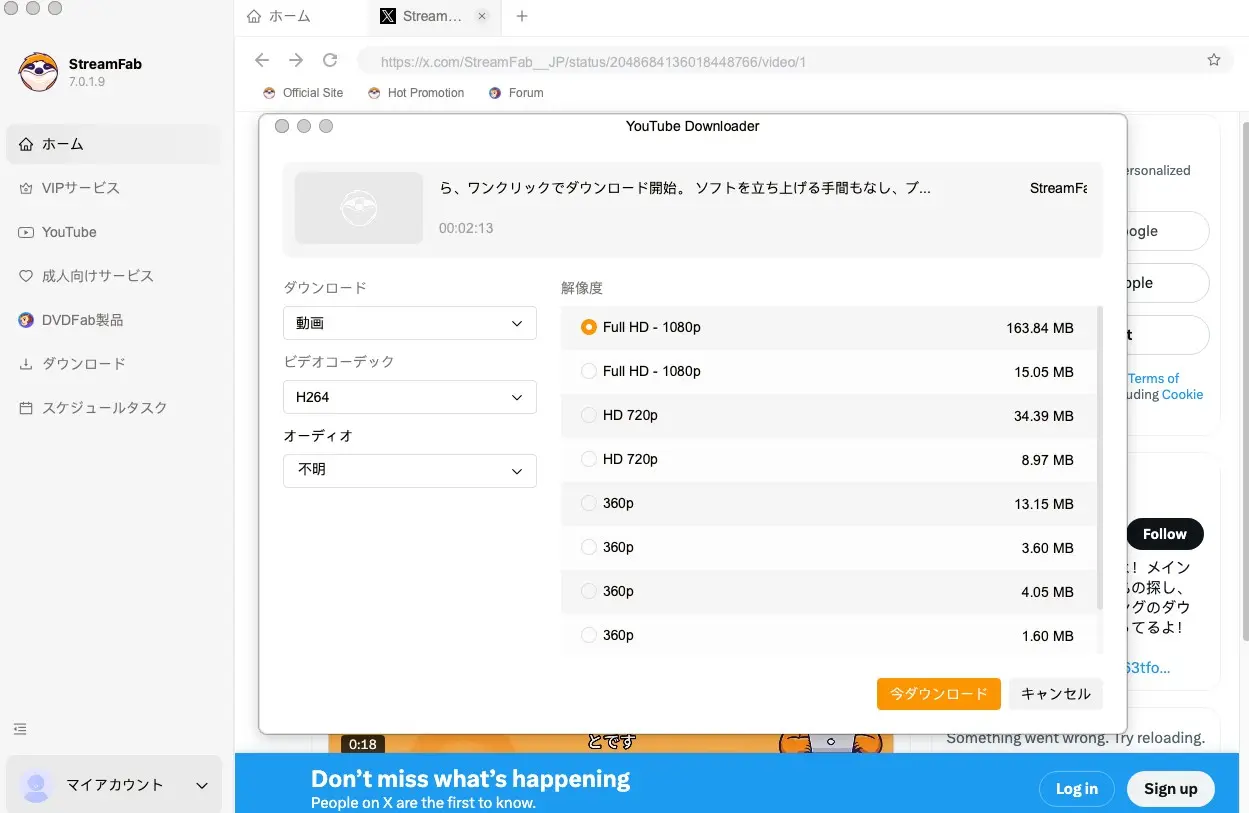
Task: Open the Terms of link
Action: (1153, 378)
